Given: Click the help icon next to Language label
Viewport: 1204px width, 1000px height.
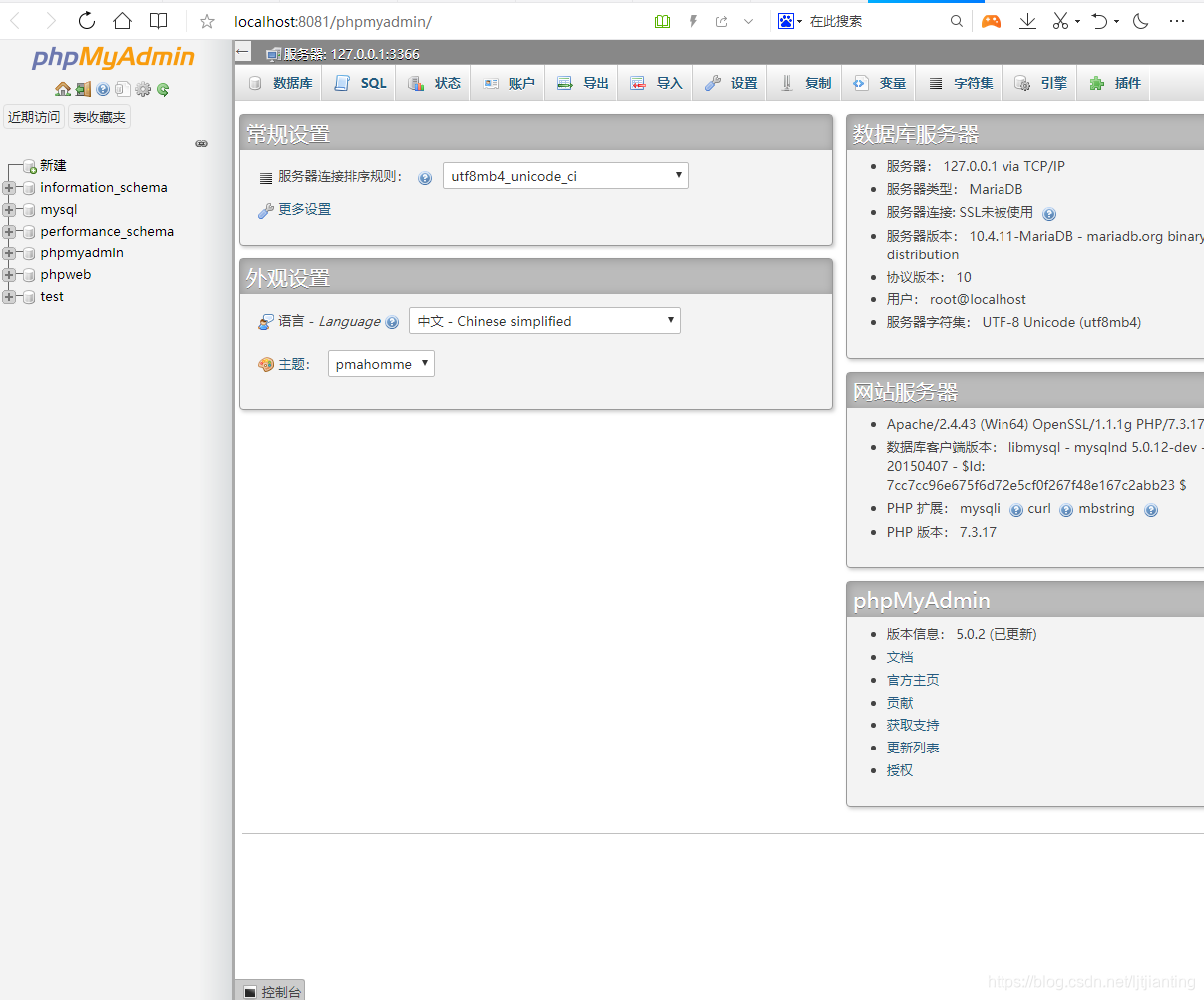Looking at the screenshot, I should [392, 322].
